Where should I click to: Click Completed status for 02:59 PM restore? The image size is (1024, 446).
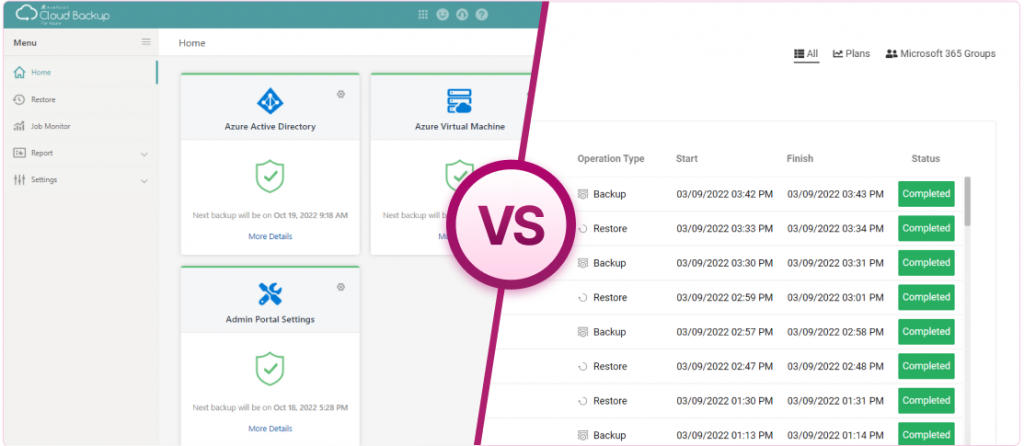coord(926,297)
